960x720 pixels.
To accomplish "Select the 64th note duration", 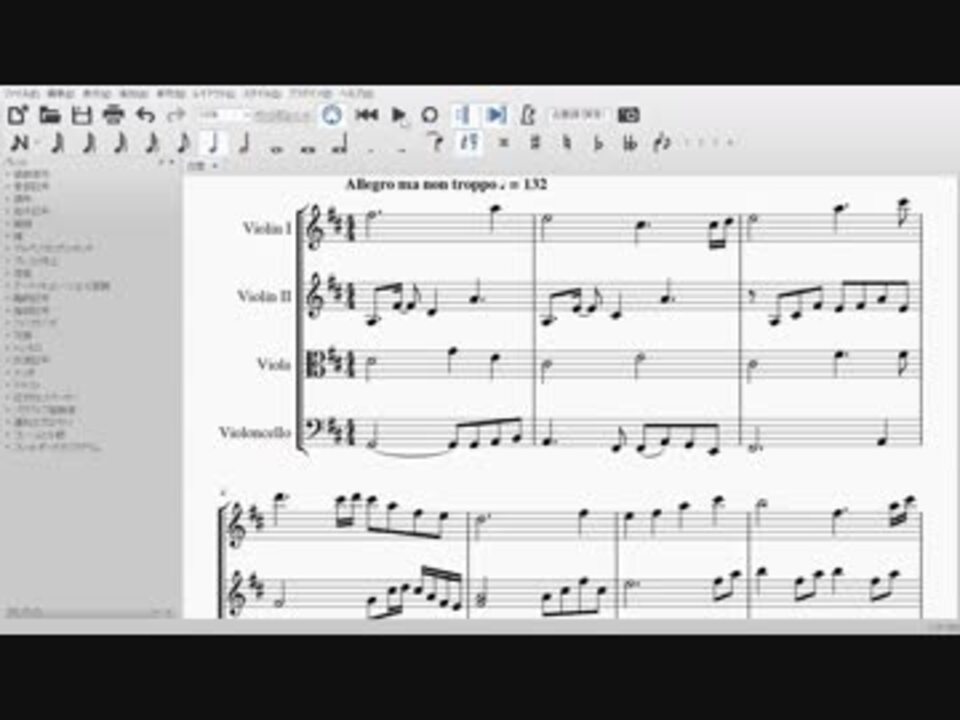I will point(89,144).
